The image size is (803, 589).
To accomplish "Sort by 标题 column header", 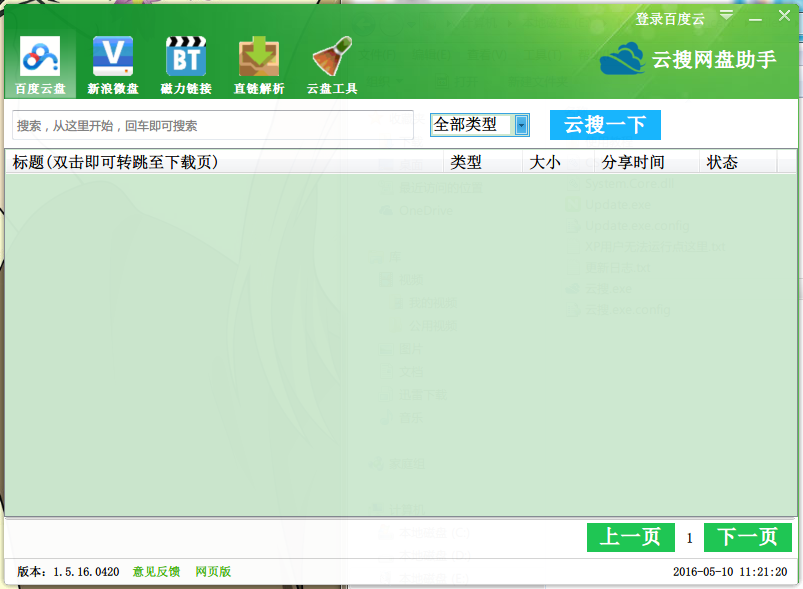I will pyautogui.click(x=224, y=162).
